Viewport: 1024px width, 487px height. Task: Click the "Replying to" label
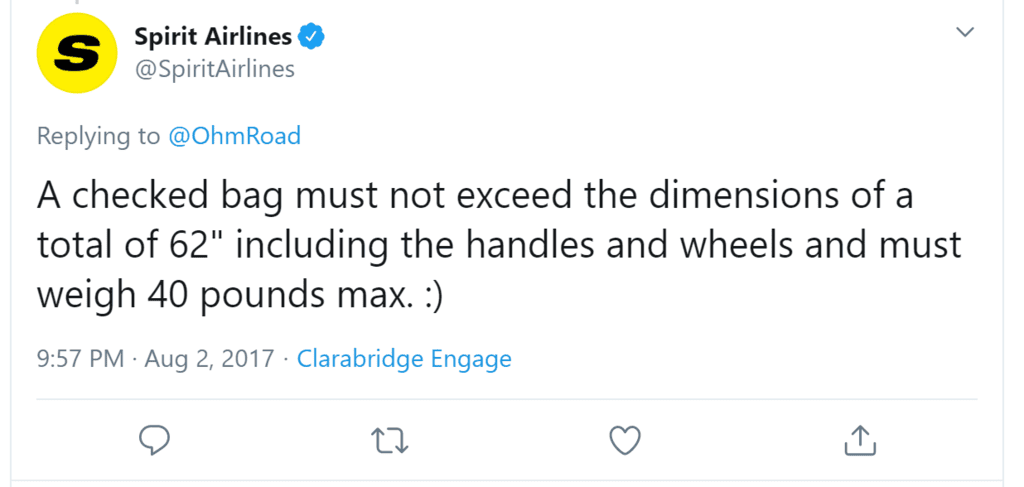[x=98, y=136]
